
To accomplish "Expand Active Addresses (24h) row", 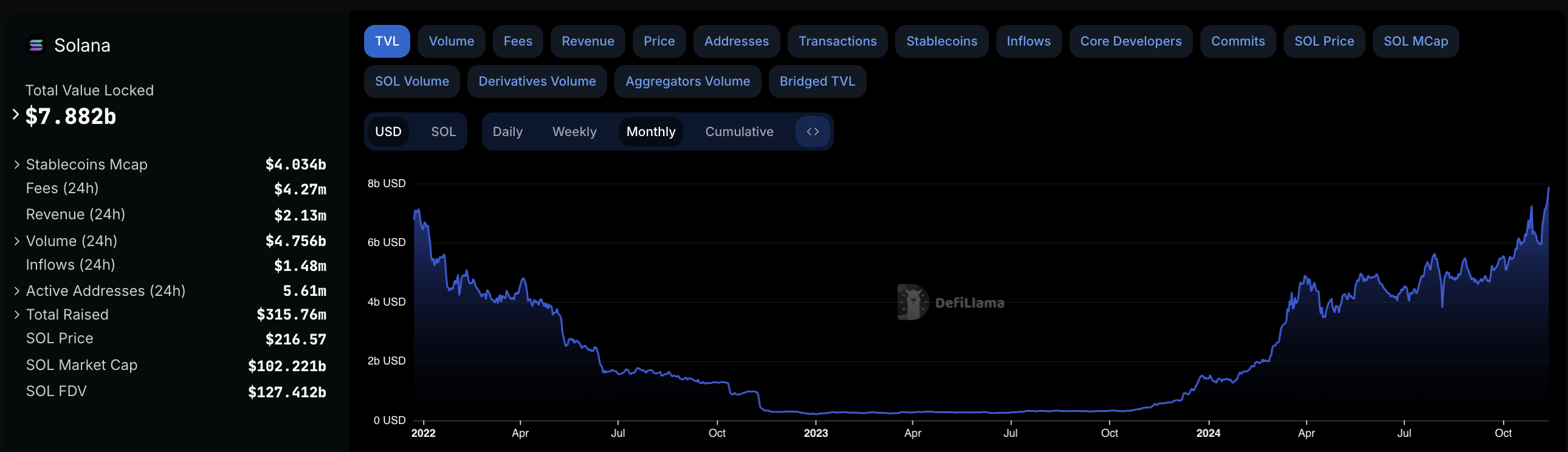I will [x=17, y=292].
